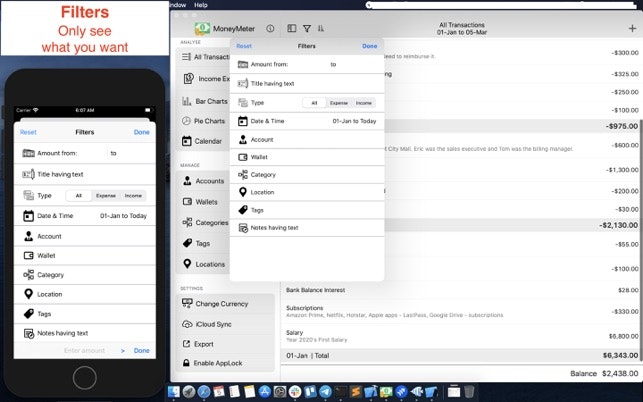The image size is (643, 402).
Task: Open Trash in the dock
Action: click(469, 392)
